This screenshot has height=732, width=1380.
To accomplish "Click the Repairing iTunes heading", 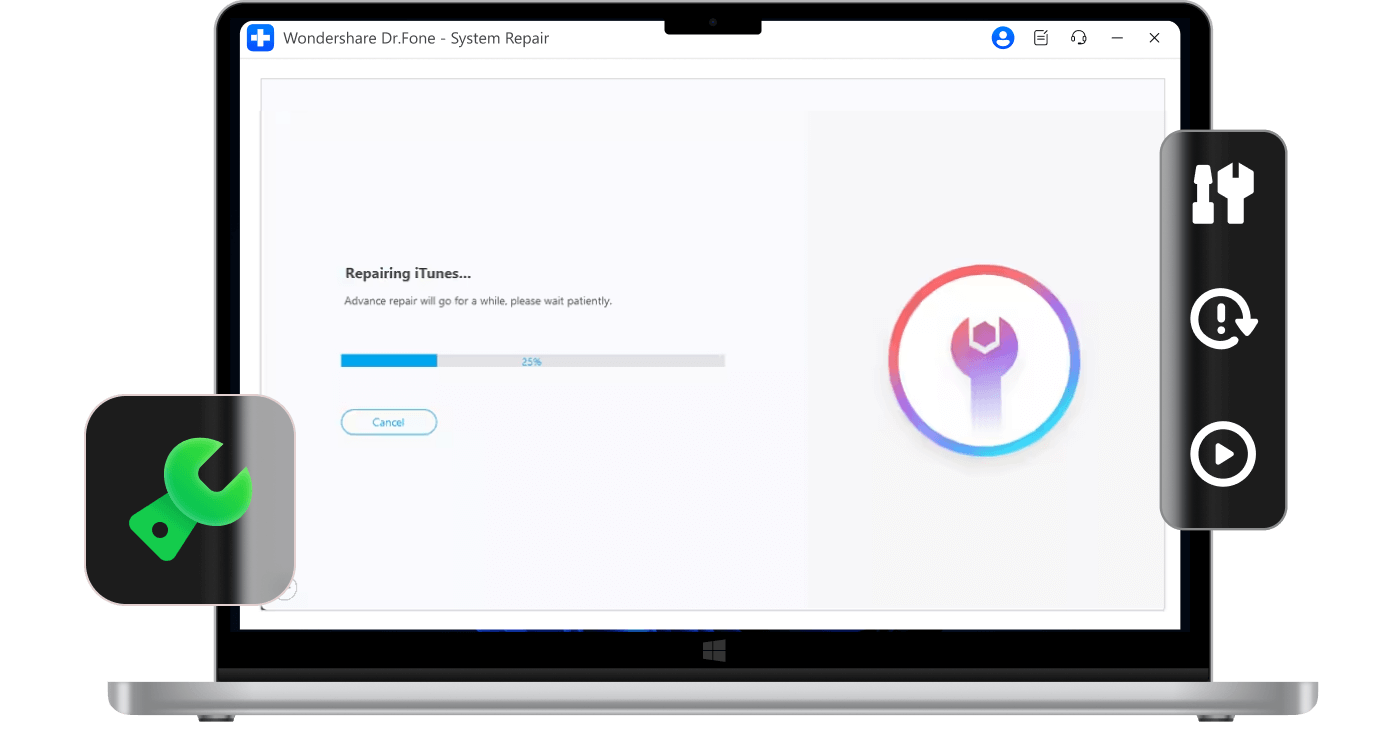I will [408, 273].
